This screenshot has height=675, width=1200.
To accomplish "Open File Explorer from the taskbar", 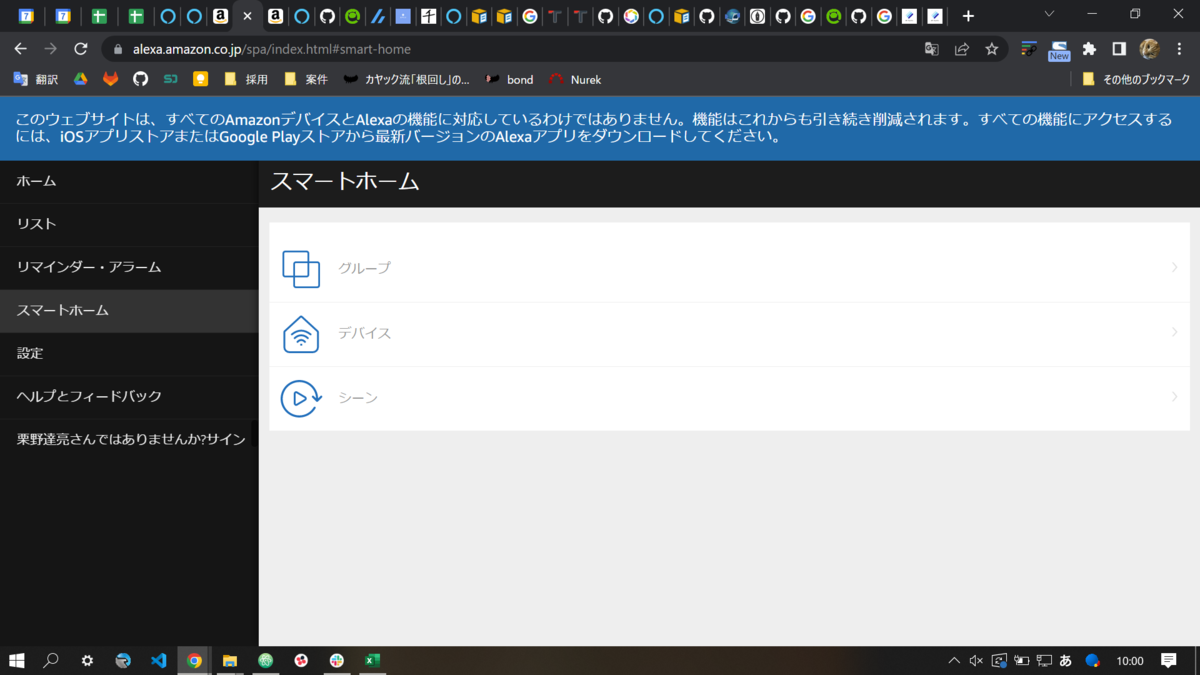I will (230, 660).
